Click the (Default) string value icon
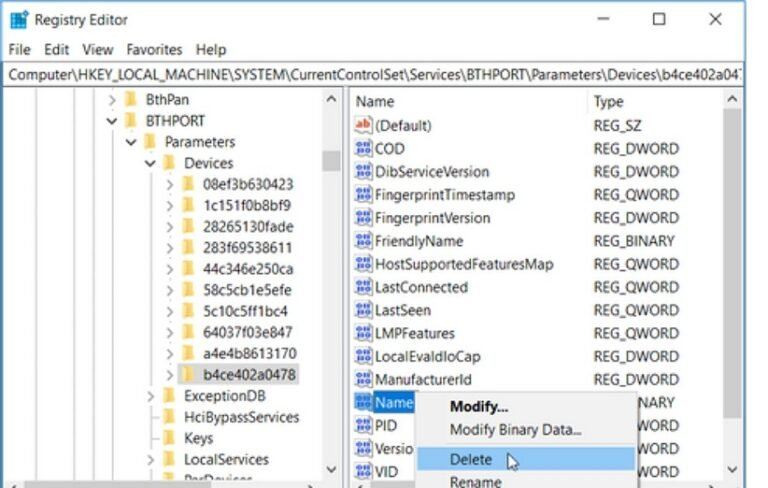The height and width of the screenshot is (488, 768). (x=363, y=126)
